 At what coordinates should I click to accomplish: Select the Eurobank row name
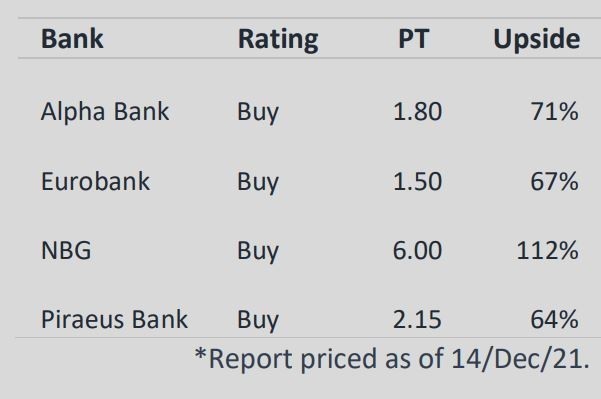pyautogui.click(x=95, y=181)
